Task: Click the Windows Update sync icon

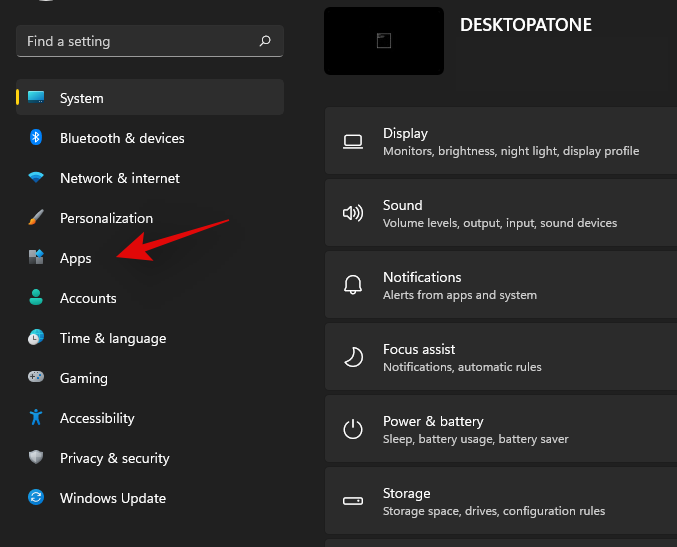Action: coord(36,498)
